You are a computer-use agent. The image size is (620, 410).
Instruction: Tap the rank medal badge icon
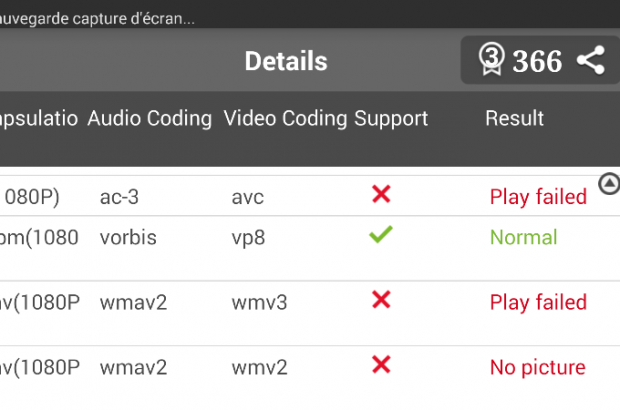tap(490, 60)
